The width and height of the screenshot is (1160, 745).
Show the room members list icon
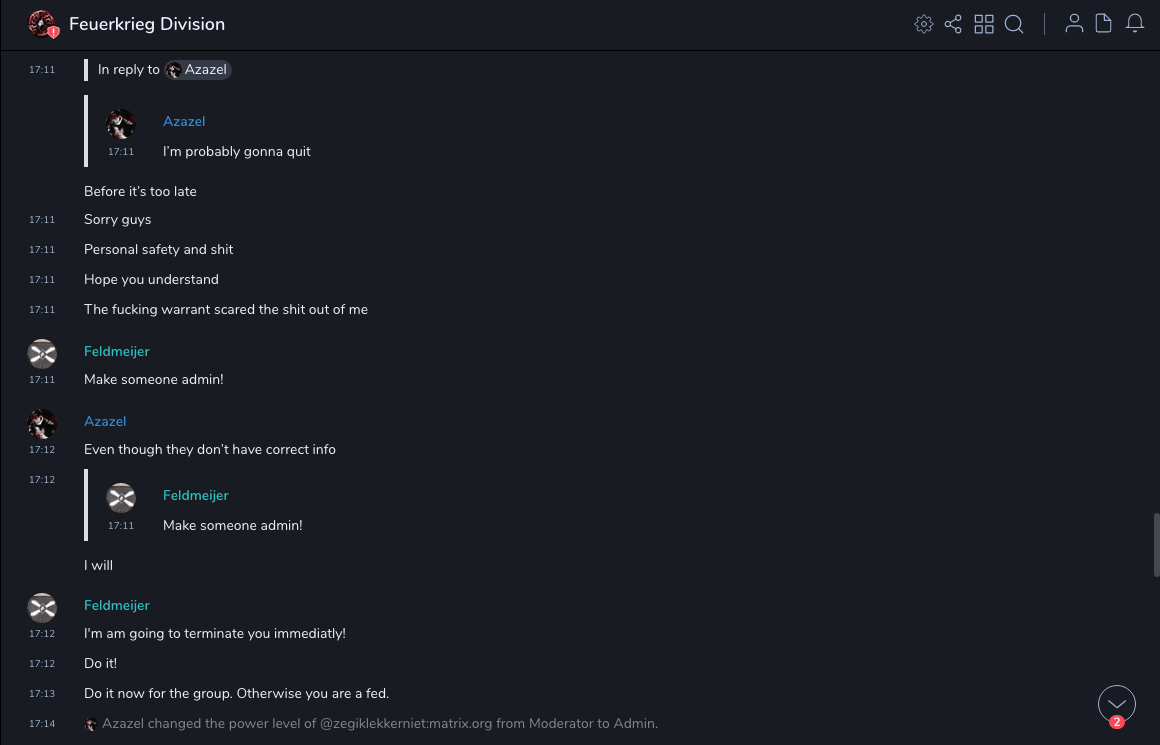1074,24
